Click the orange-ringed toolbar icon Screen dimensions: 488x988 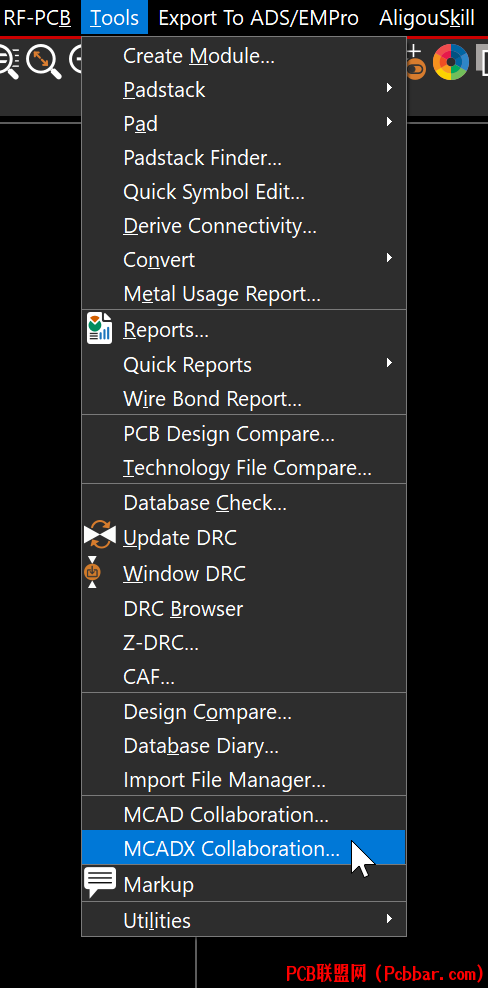click(x=415, y=63)
